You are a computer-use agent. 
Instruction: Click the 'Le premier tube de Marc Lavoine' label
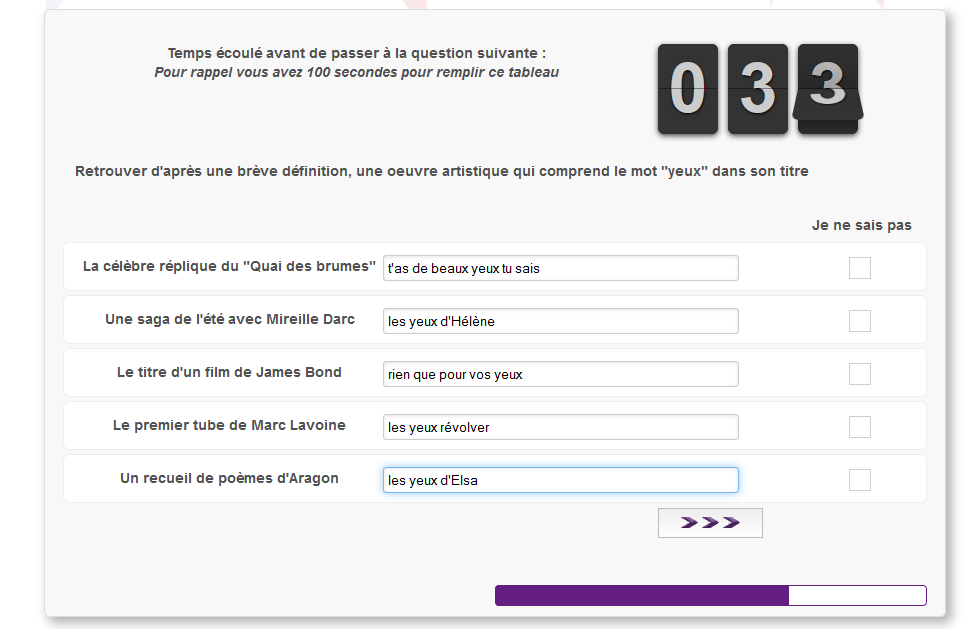[x=229, y=425]
